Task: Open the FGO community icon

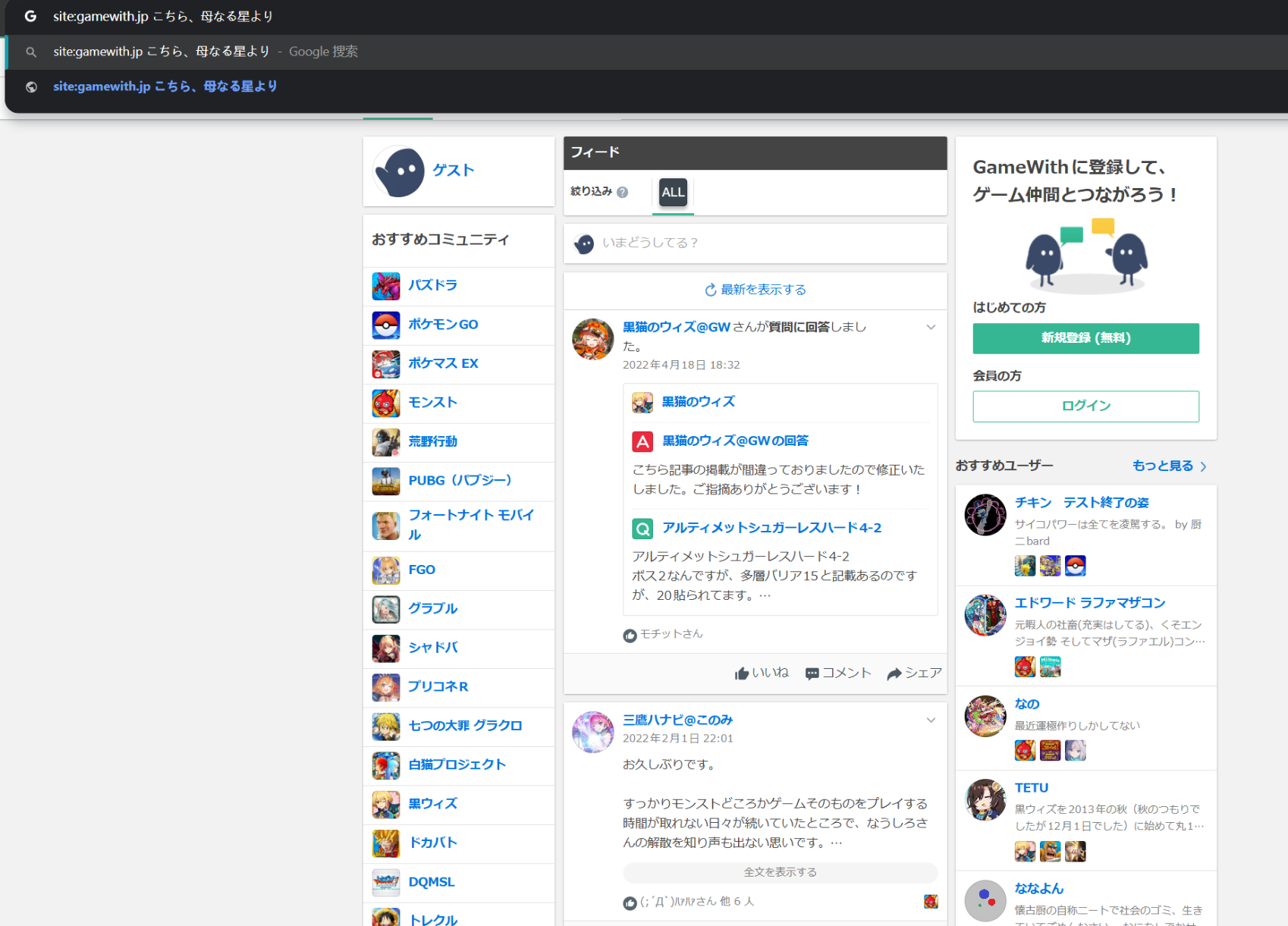Action: [386, 570]
